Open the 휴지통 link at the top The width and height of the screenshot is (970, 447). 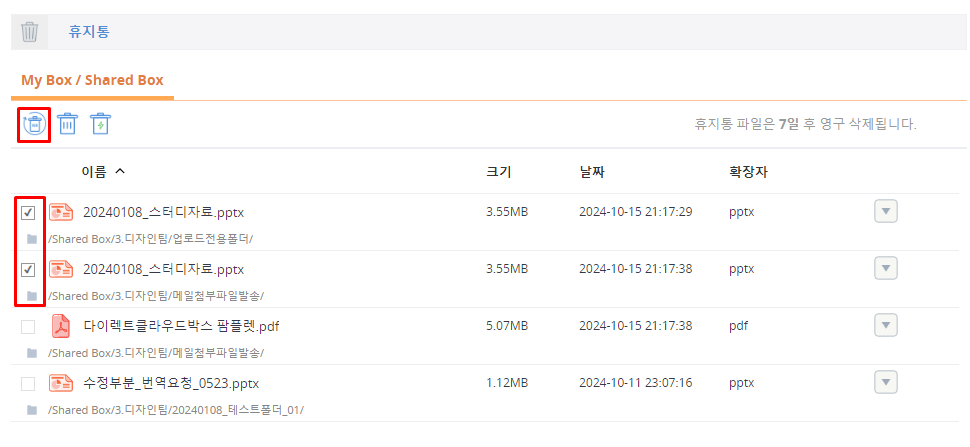pyautogui.click(x=88, y=32)
